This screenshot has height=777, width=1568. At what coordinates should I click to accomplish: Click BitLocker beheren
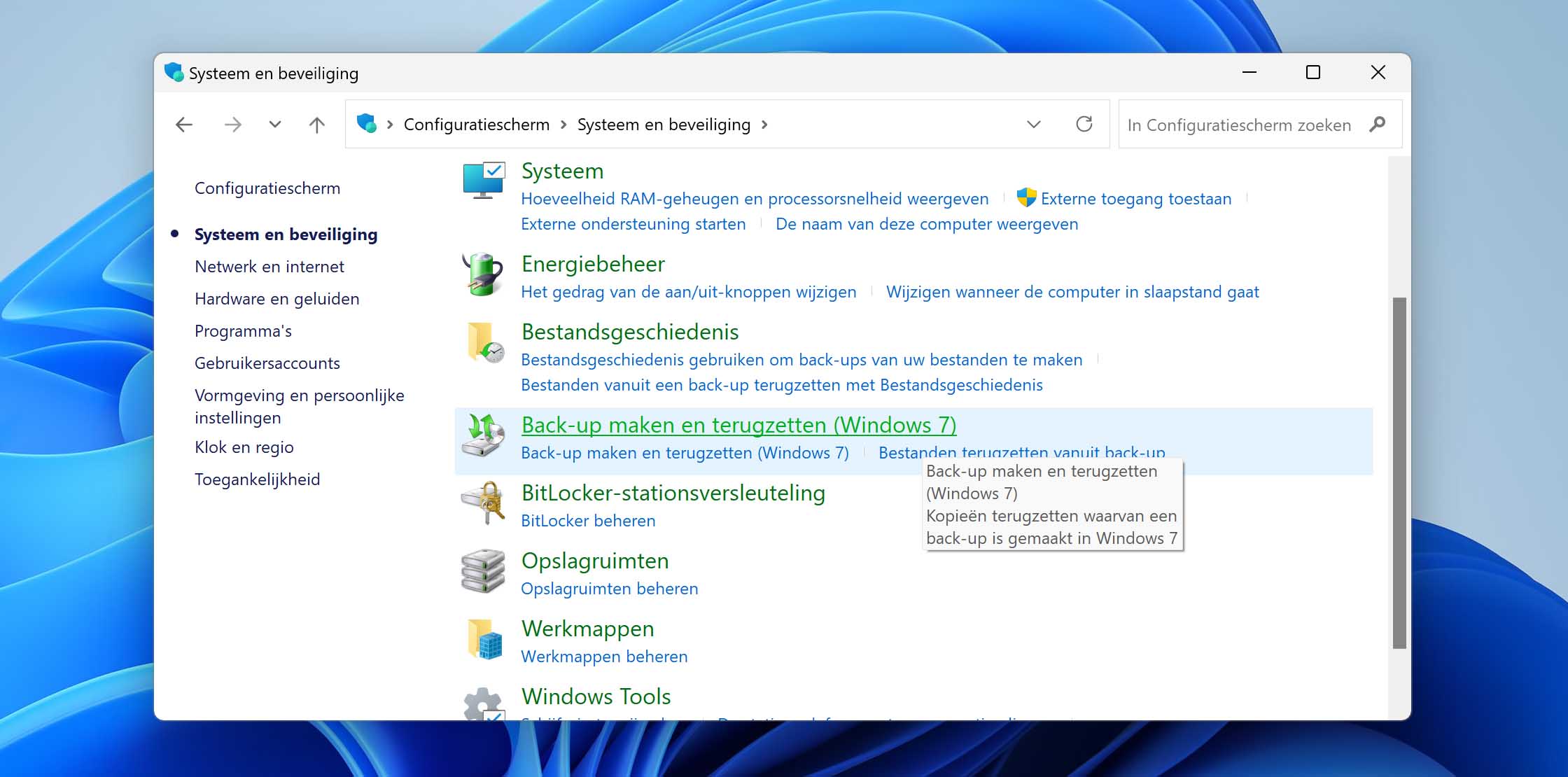click(x=588, y=521)
